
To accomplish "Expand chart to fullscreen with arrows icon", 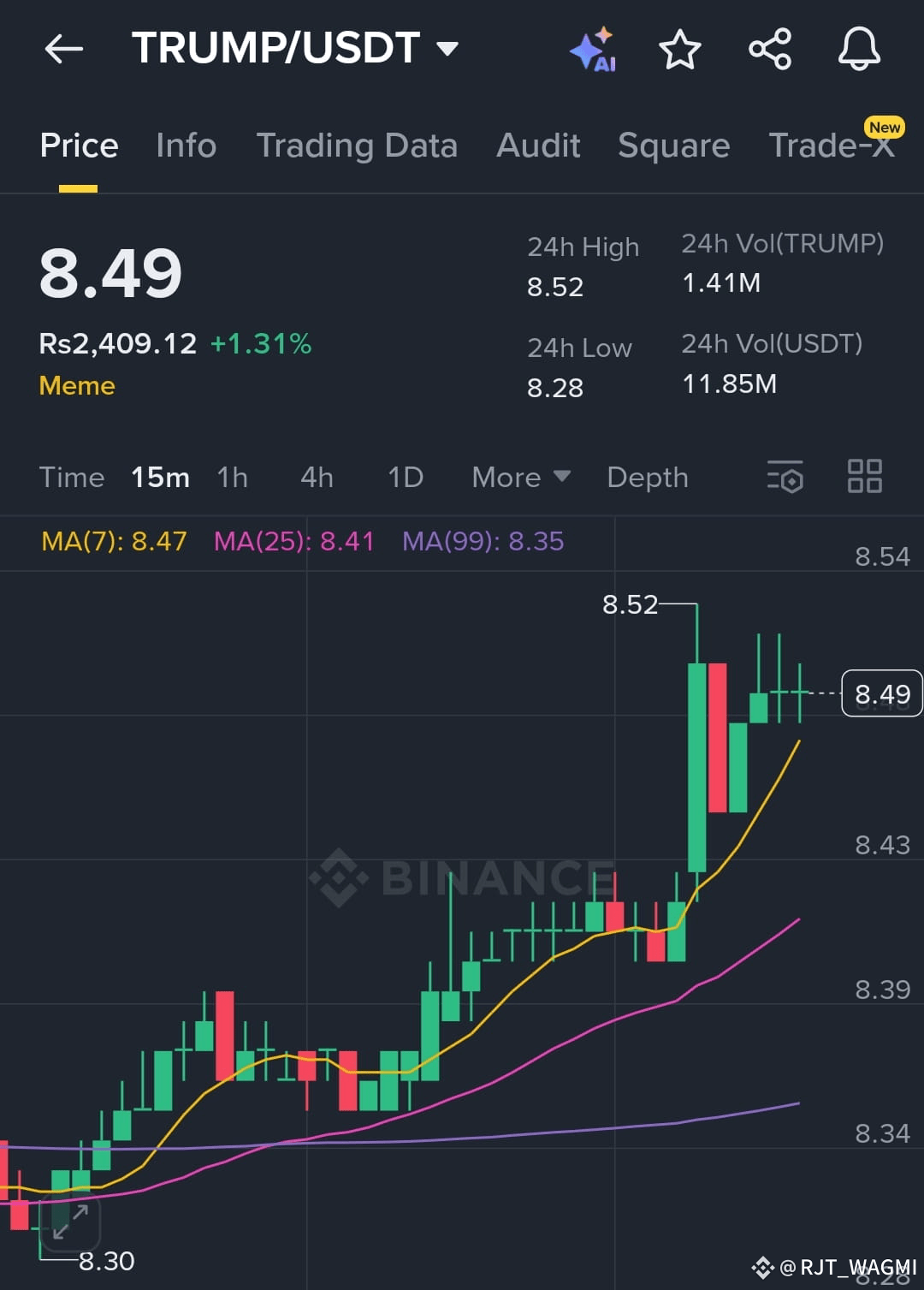I will 70,1222.
